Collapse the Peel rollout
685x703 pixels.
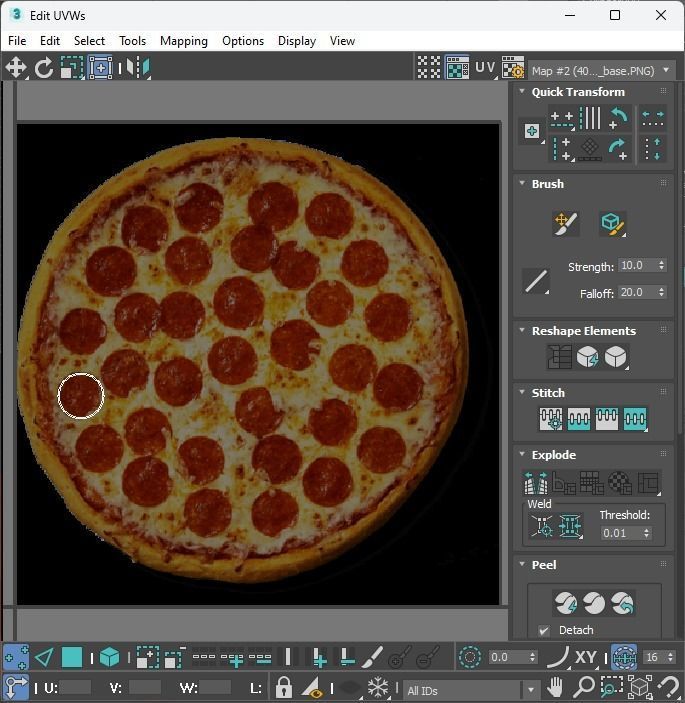(x=522, y=564)
